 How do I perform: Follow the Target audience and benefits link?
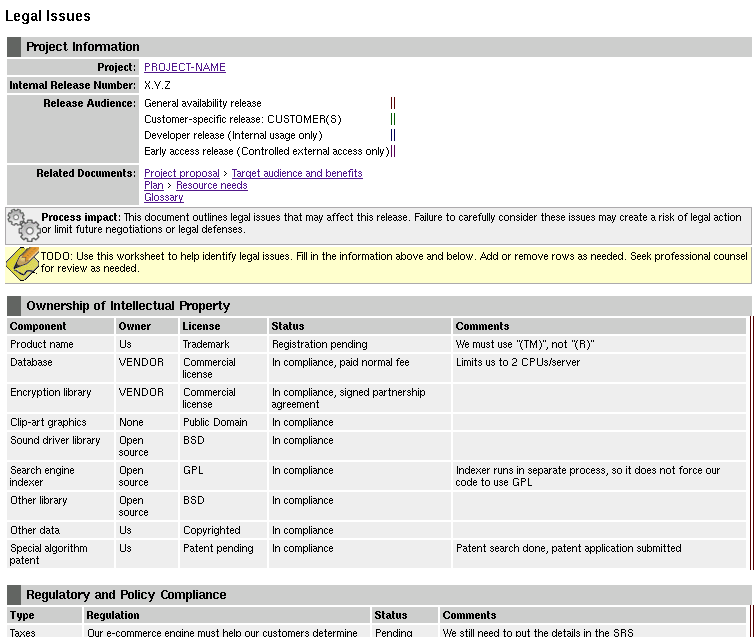tap(297, 173)
